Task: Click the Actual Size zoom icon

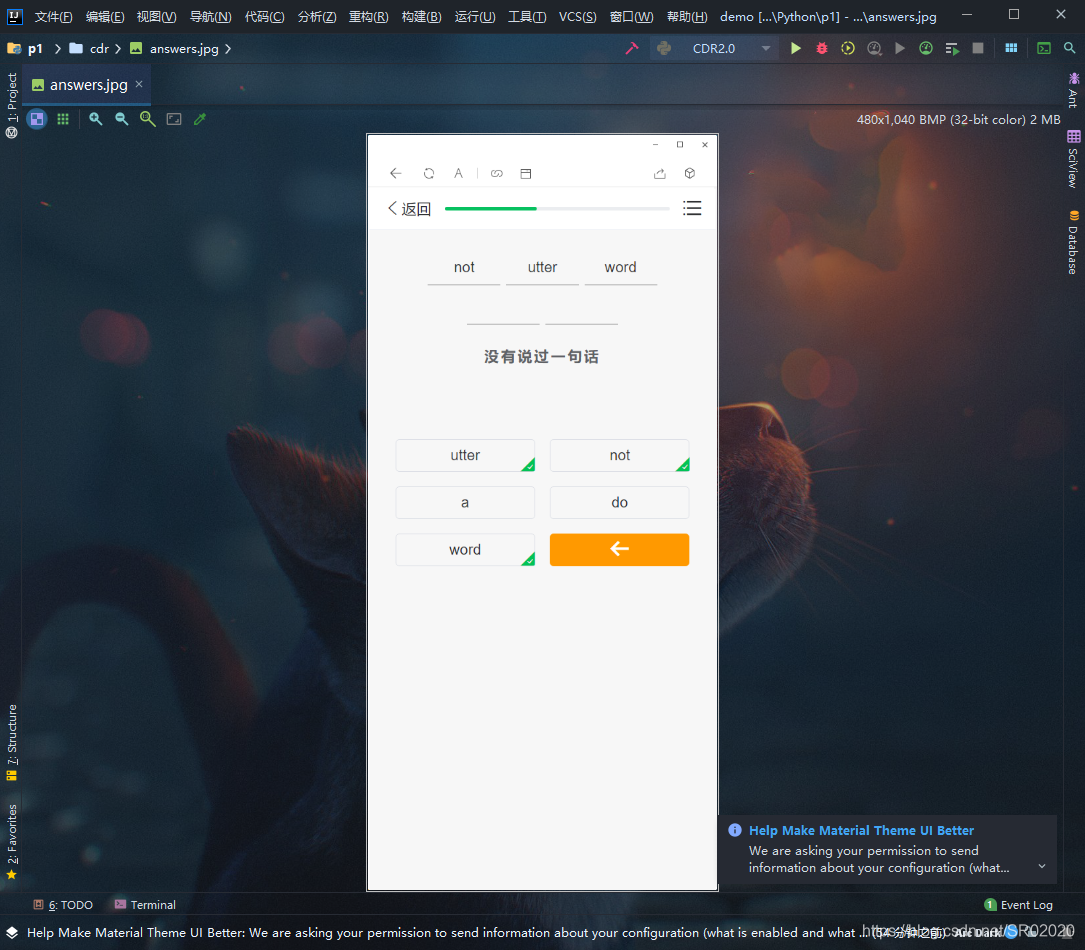Action: click(147, 119)
